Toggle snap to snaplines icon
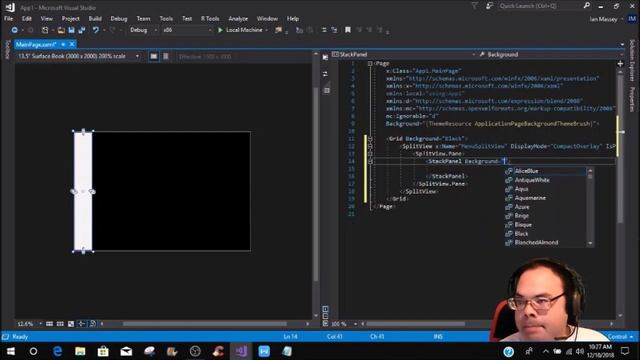This screenshot has width=640, height=360. [82, 324]
